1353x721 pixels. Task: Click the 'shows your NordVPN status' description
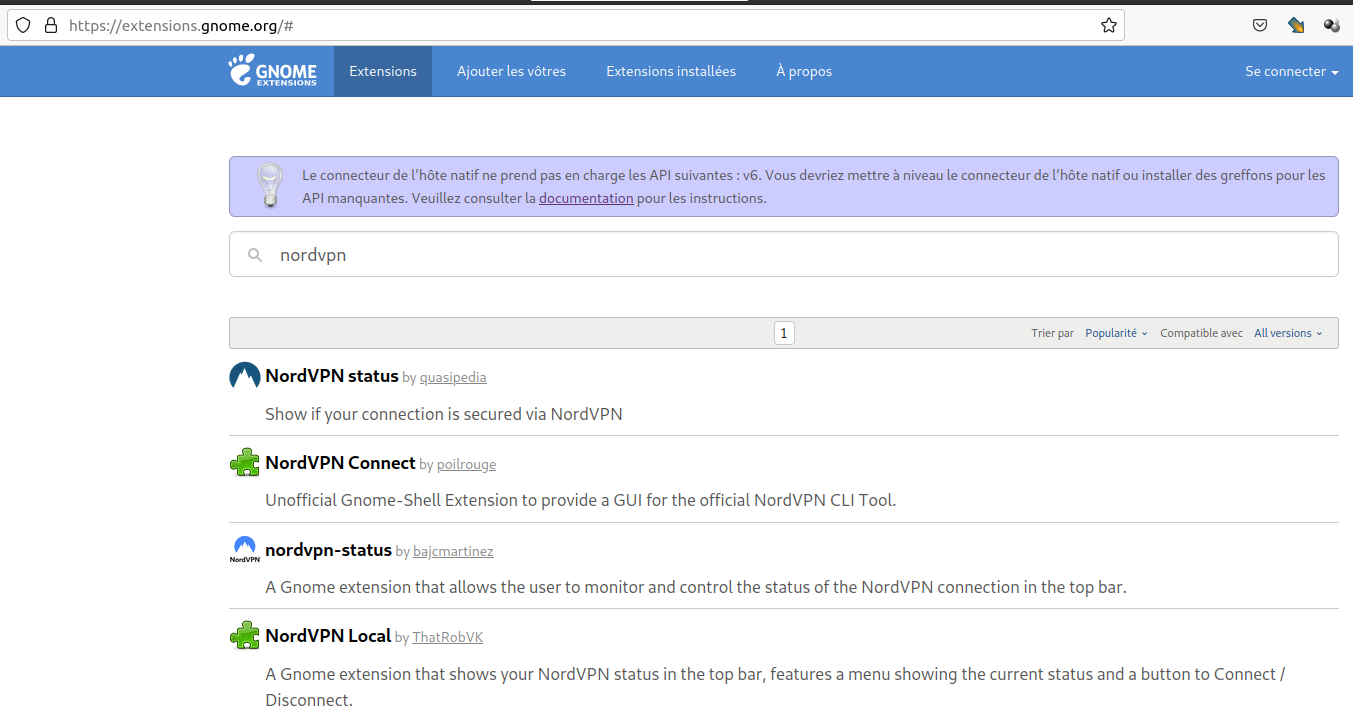pyautogui.click(x=775, y=687)
